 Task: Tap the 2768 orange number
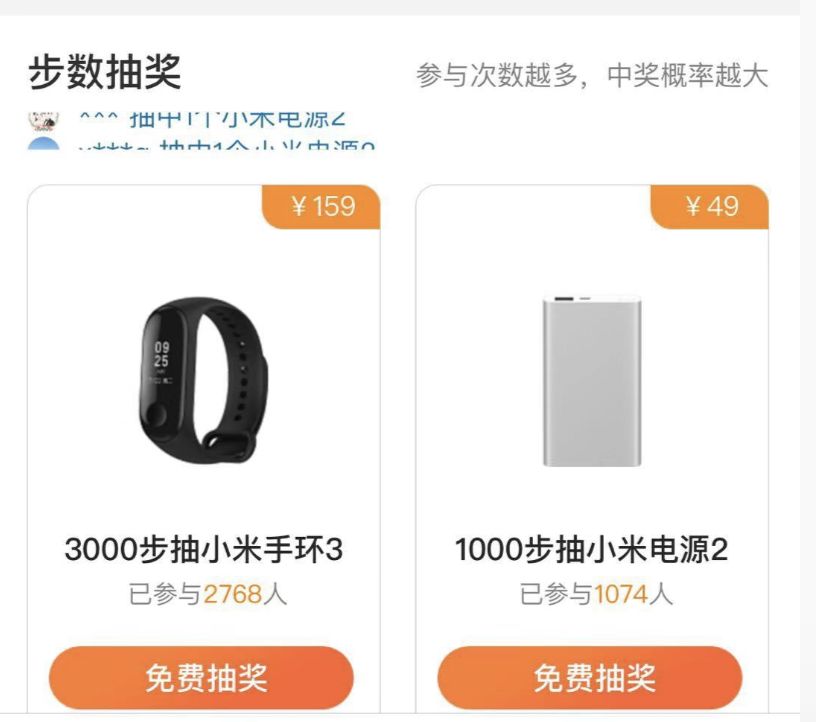click(232, 594)
